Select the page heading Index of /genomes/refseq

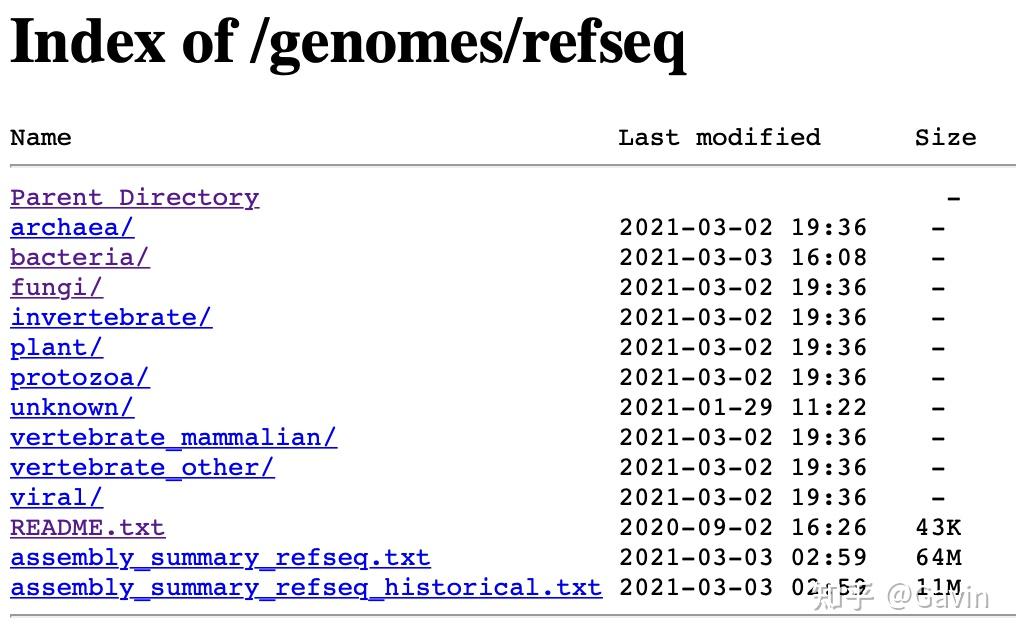pyautogui.click(x=347, y=42)
